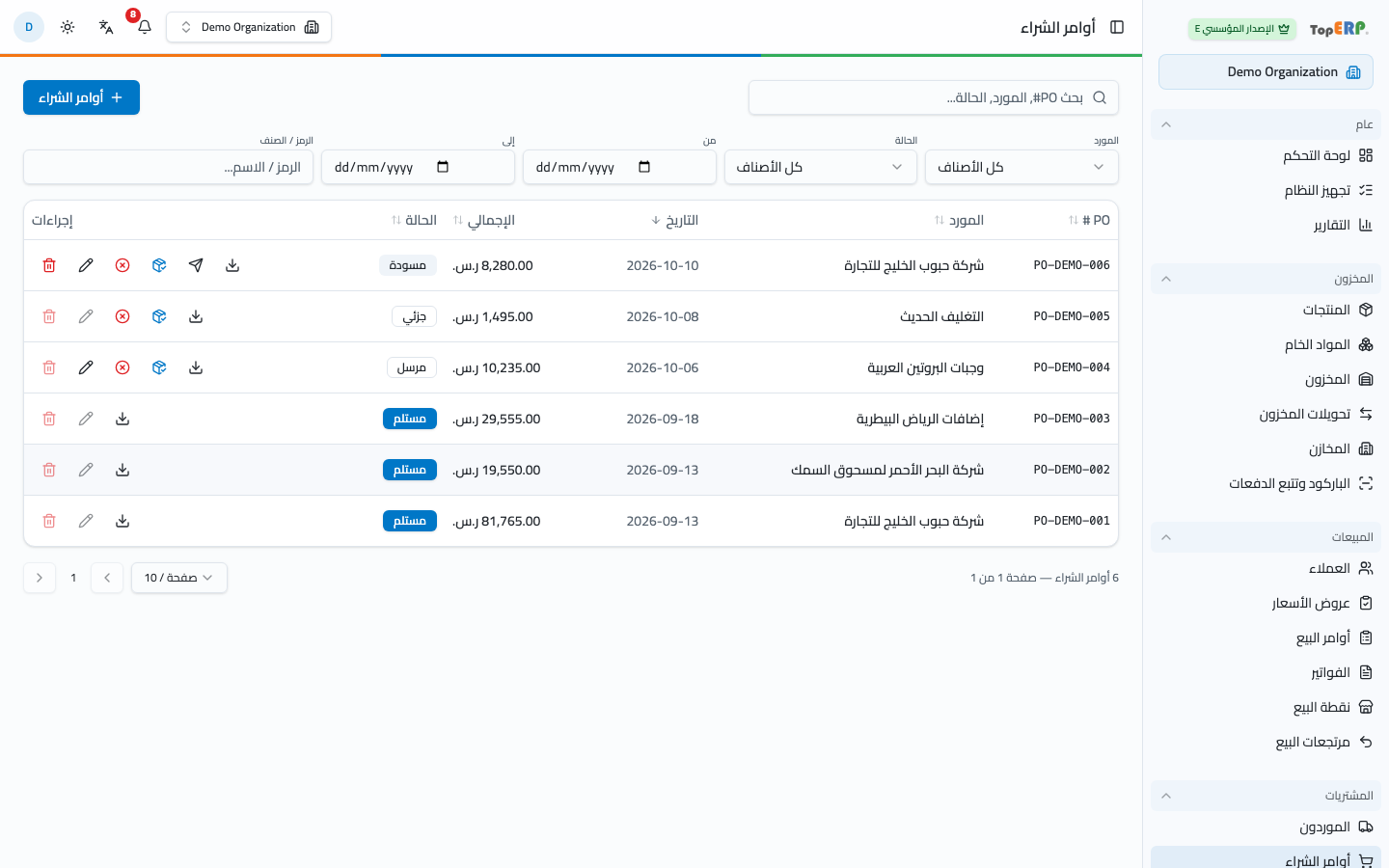The width and height of the screenshot is (1389, 868).
Task: Send order PO-DEMO-006 with paper plane icon
Action: click(196, 265)
